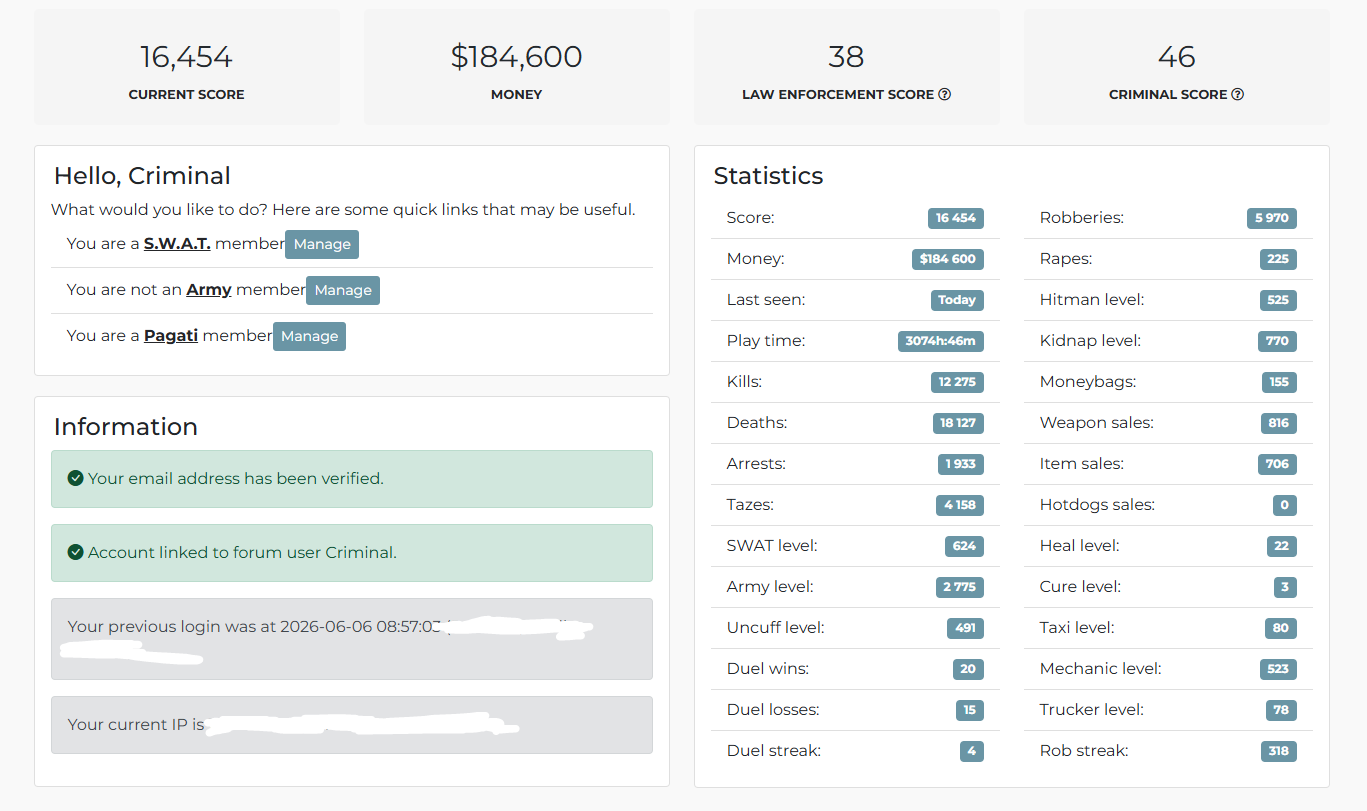Screen dimensions: 1367x811
Task: Open Manage for Pagati membership
Action: (310, 336)
